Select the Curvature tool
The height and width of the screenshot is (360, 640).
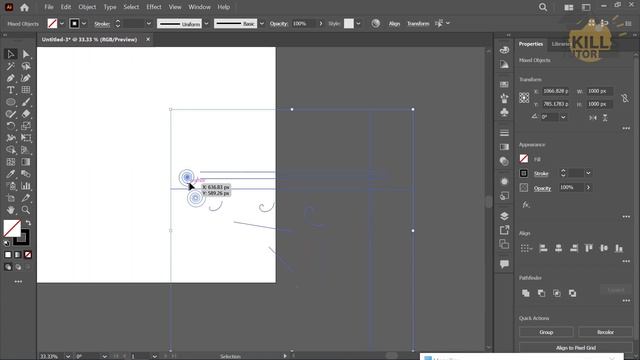click(x=26, y=78)
